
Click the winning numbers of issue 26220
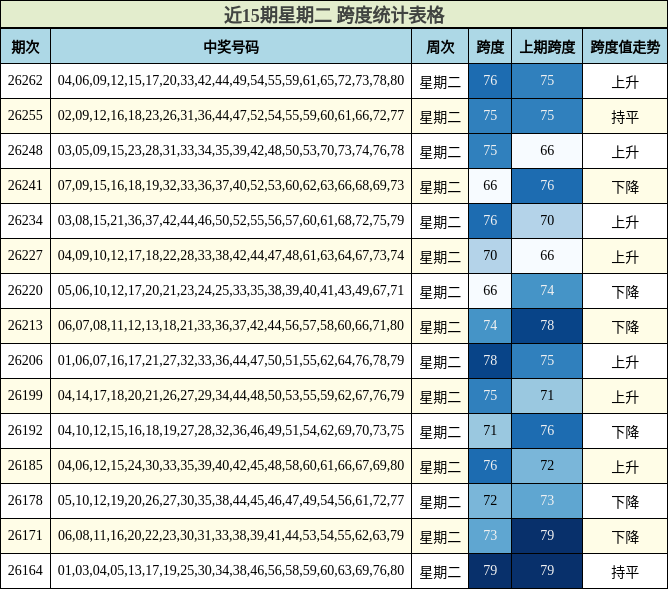(231, 290)
